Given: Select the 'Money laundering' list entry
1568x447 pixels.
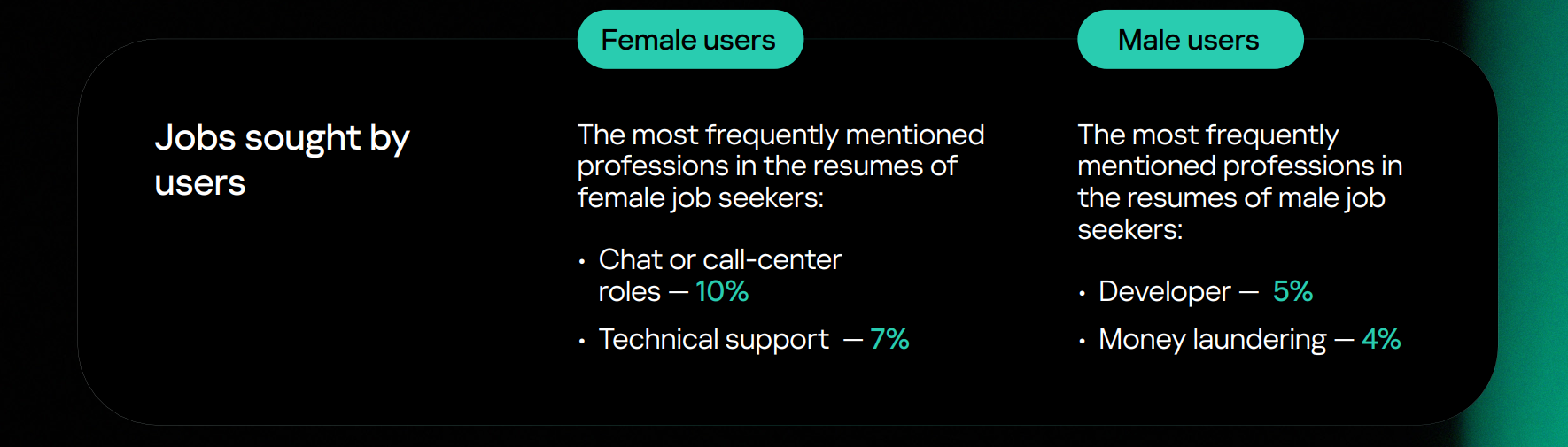Looking at the screenshot, I should [1212, 339].
